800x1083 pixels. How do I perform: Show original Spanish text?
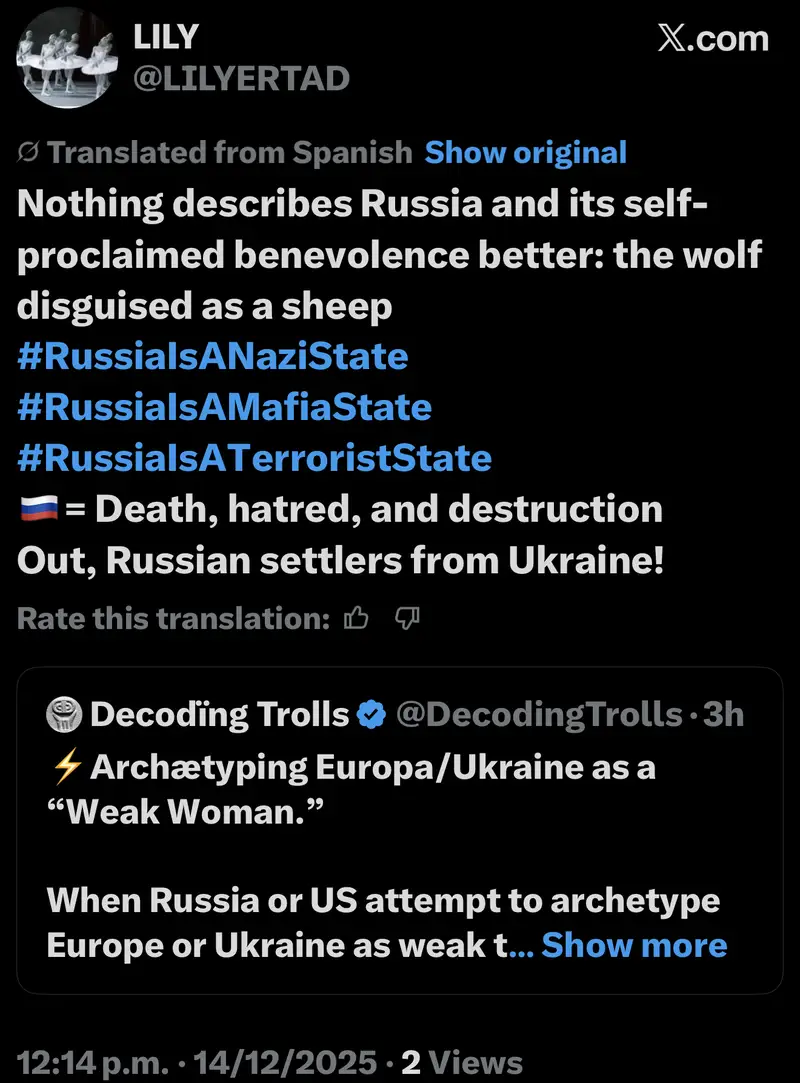pos(525,153)
